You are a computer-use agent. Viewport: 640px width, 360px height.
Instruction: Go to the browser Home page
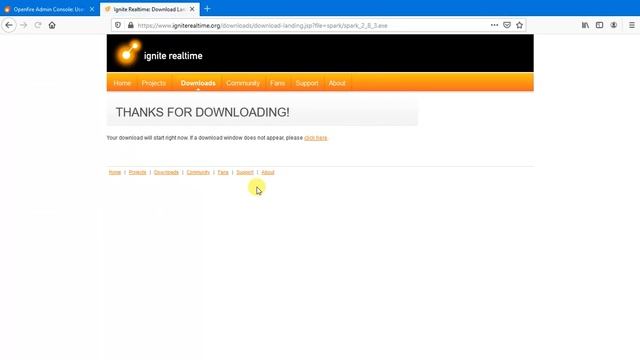tap(52, 25)
